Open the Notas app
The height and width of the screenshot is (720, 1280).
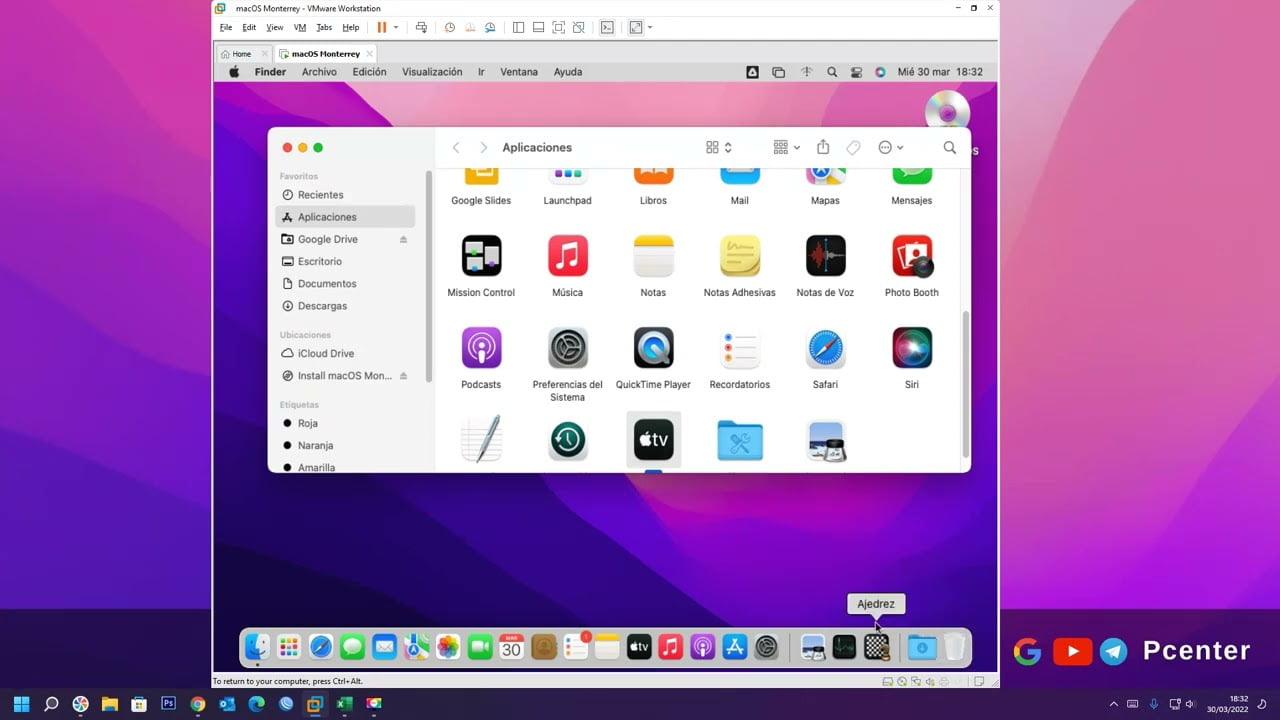[x=653, y=256]
